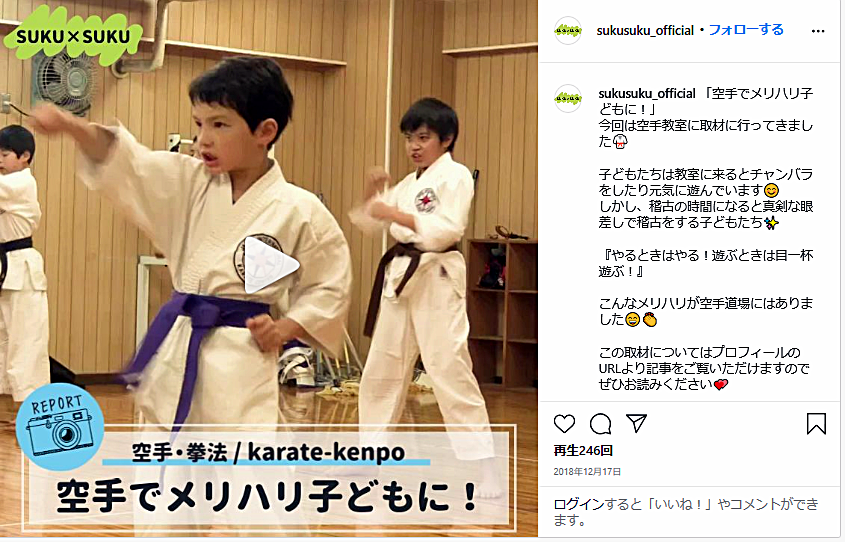Like the post with the heart icon
This screenshot has height=542, width=845.
(x=564, y=423)
